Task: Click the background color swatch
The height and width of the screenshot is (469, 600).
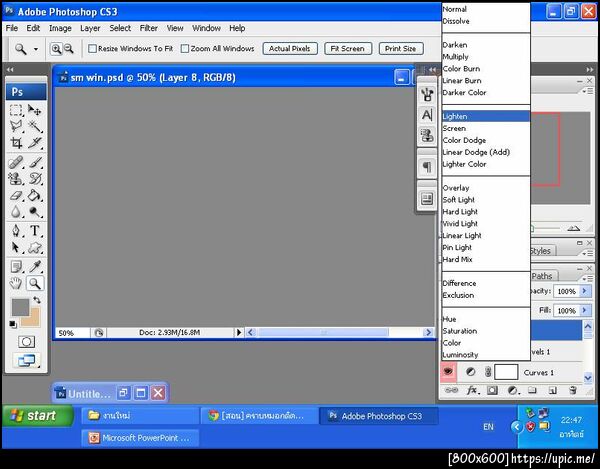Action: (33, 321)
